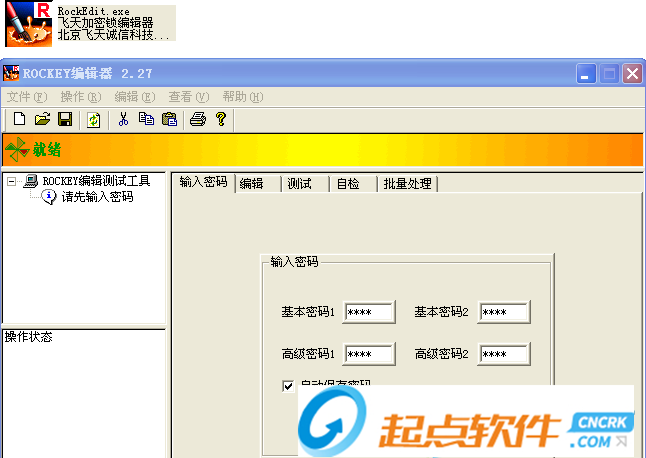Open the 查看(V) menu
The height and width of the screenshot is (458, 646).
coord(189,97)
